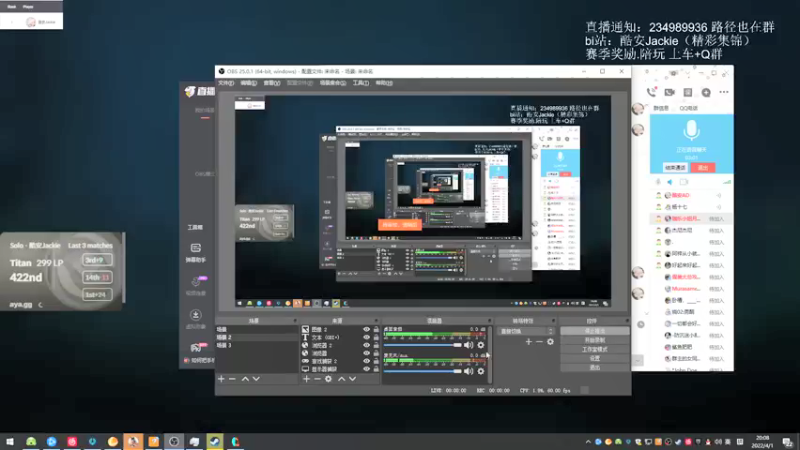
Task: Toggle the lock on the display capture source
Action: (x=376, y=369)
